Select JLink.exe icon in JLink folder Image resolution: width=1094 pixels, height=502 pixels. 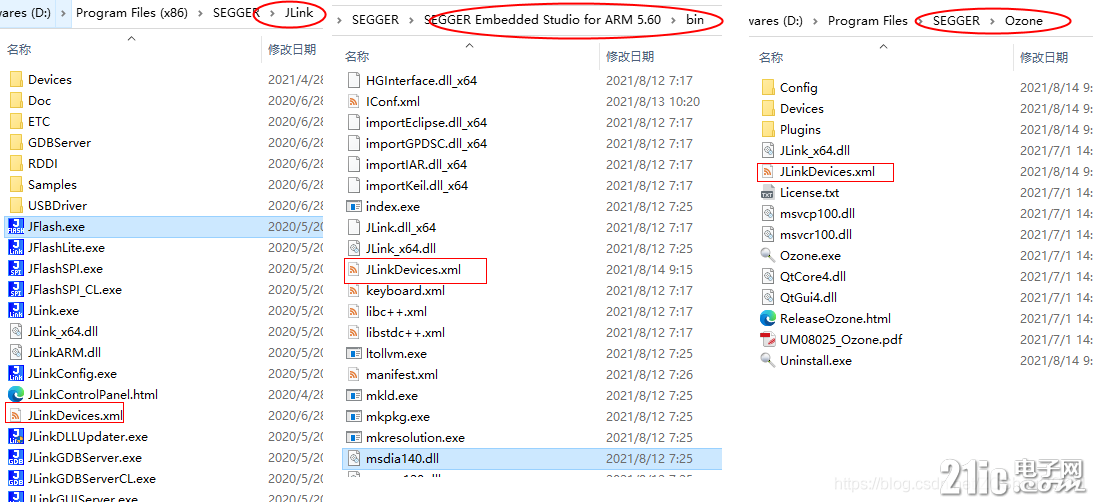(15, 310)
